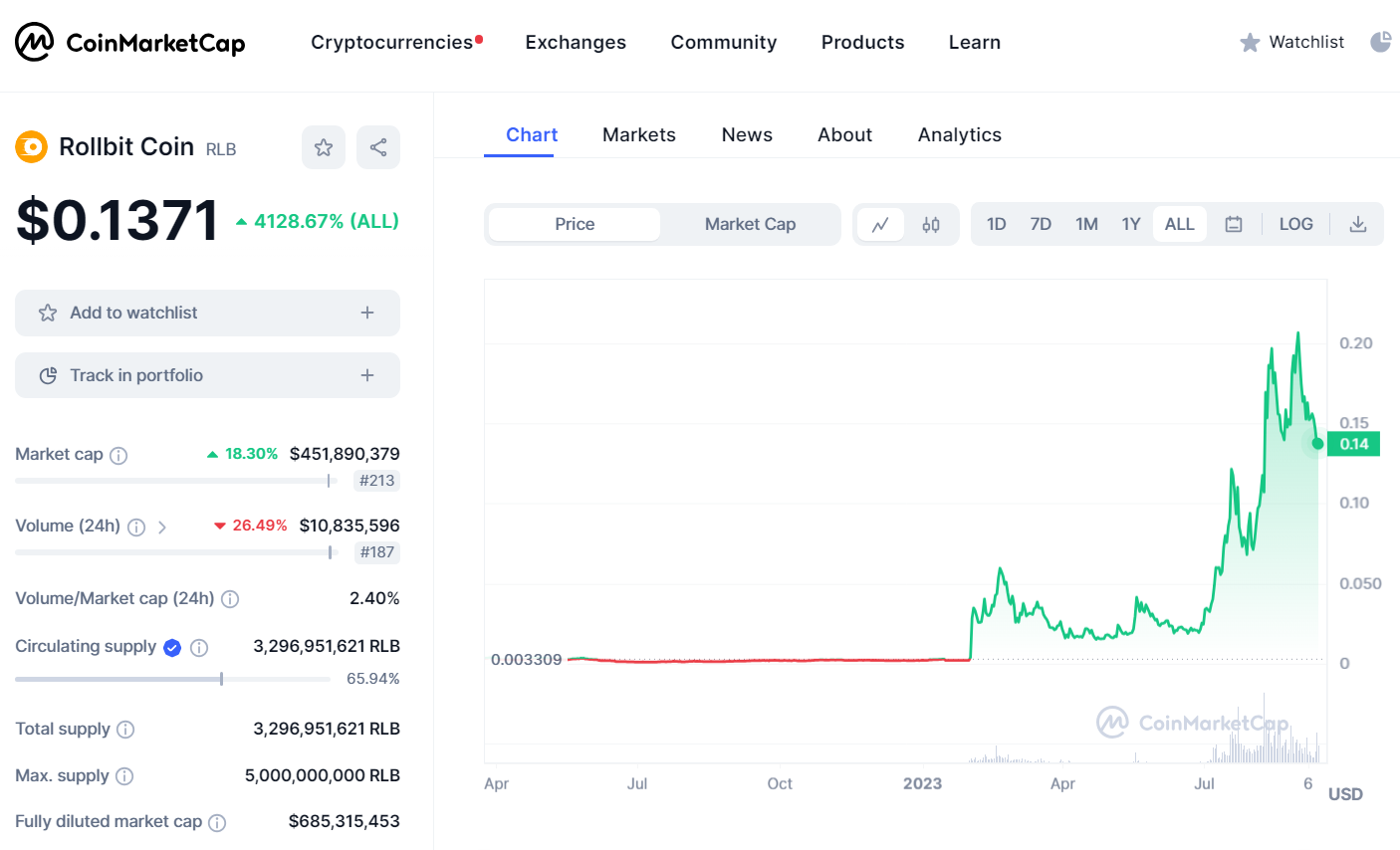
Task: Click the Volume (24h) info icon
Action: pyautogui.click(x=136, y=528)
